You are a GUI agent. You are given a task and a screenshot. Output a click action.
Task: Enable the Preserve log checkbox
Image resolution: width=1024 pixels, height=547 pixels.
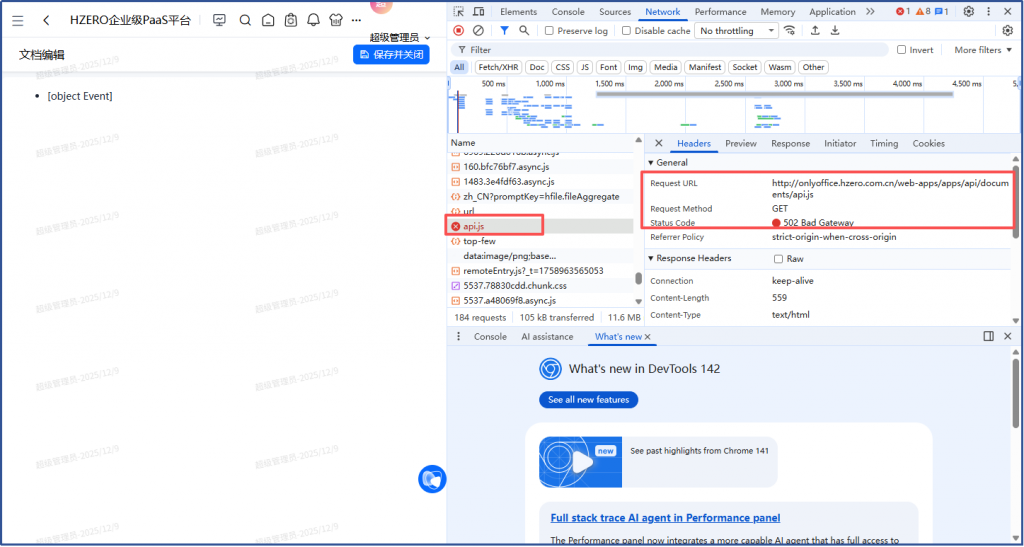pyautogui.click(x=548, y=31)
